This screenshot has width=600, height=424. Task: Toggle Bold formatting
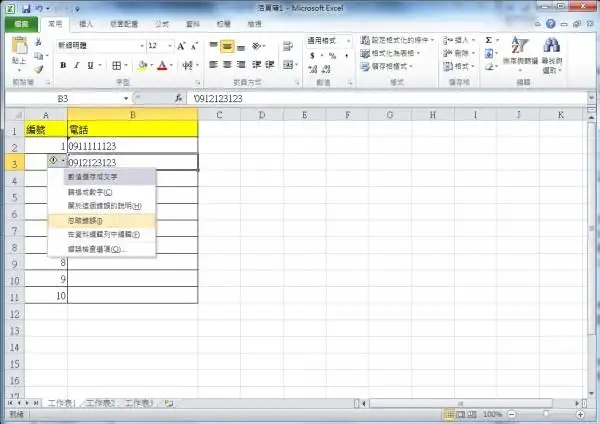click(63, 65)
